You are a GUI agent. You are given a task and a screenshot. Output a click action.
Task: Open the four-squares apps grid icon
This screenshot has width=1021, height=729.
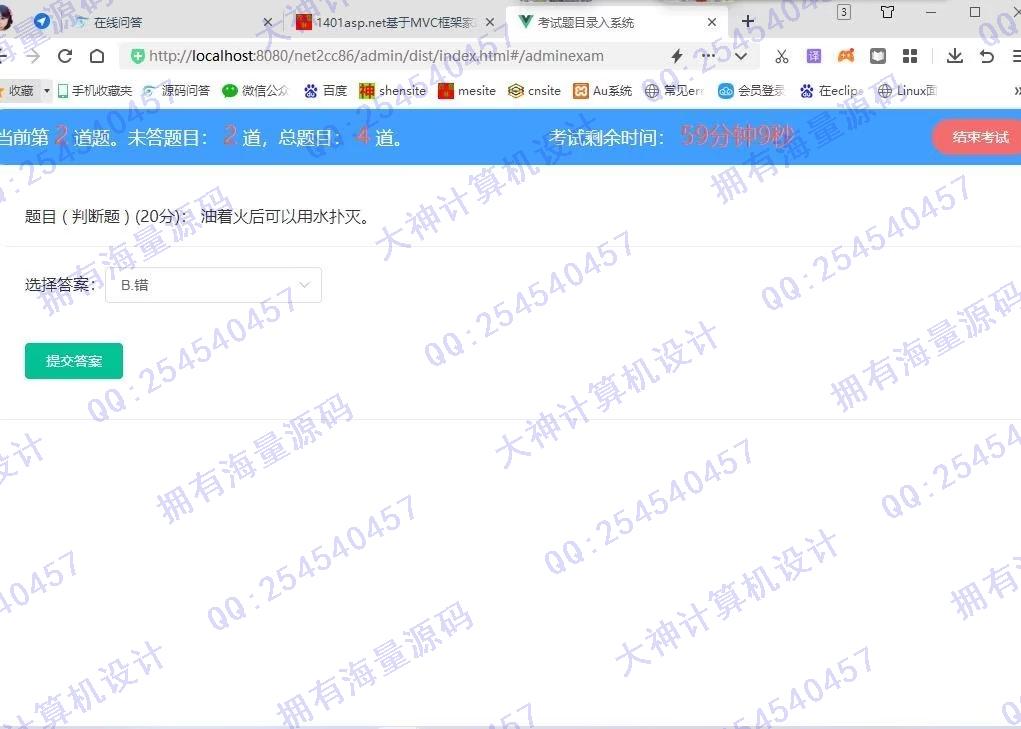[910, 57]
